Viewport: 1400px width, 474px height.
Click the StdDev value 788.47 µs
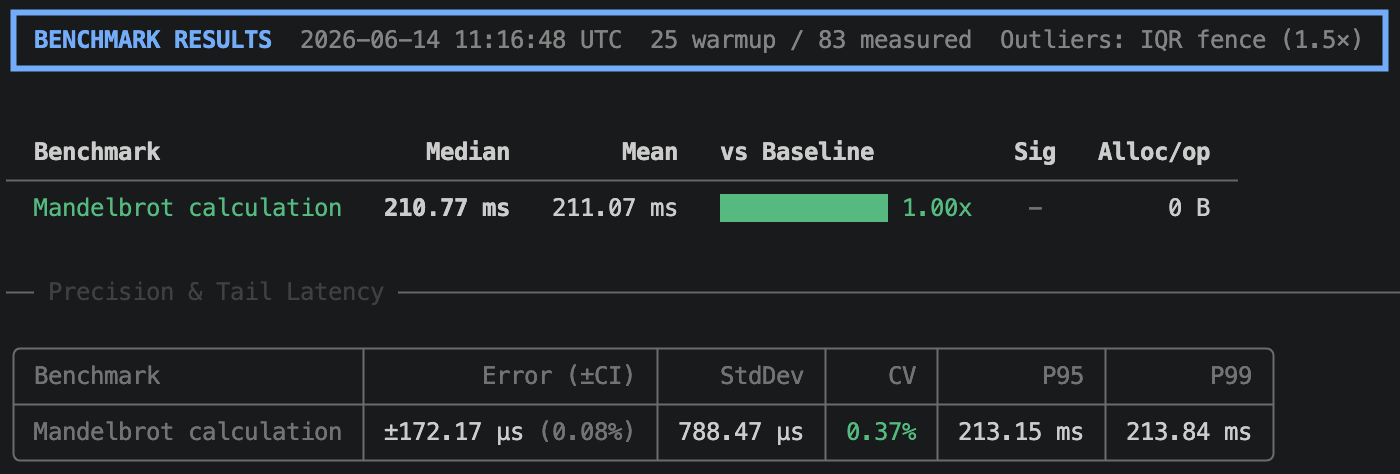(740, 432)
